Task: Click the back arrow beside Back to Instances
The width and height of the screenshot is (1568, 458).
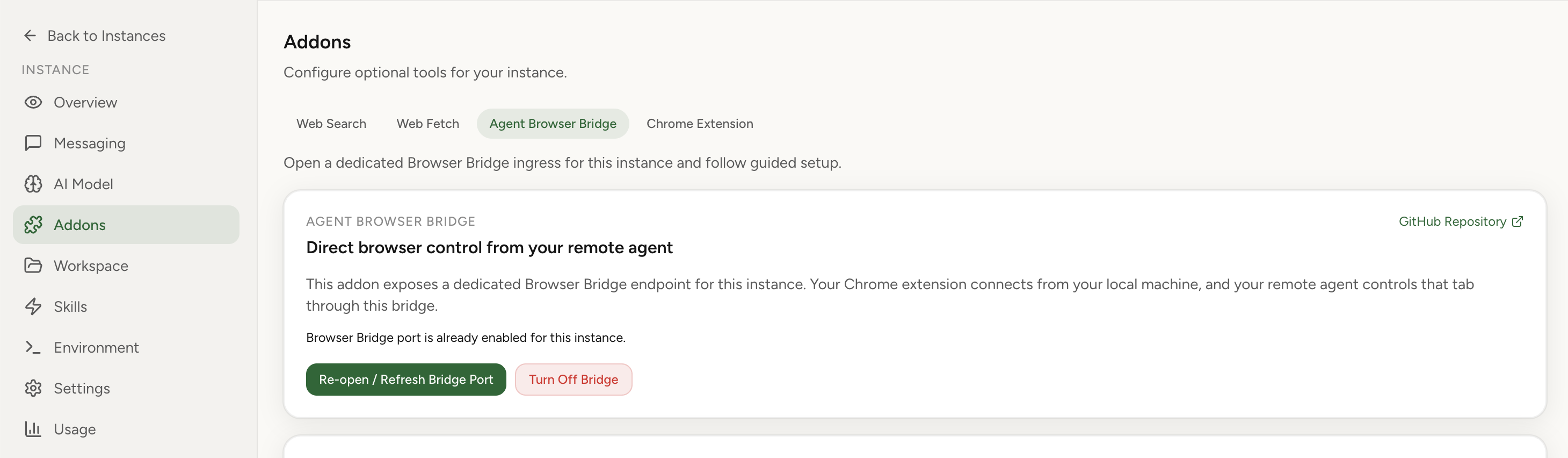Action: tap(30, 35)
